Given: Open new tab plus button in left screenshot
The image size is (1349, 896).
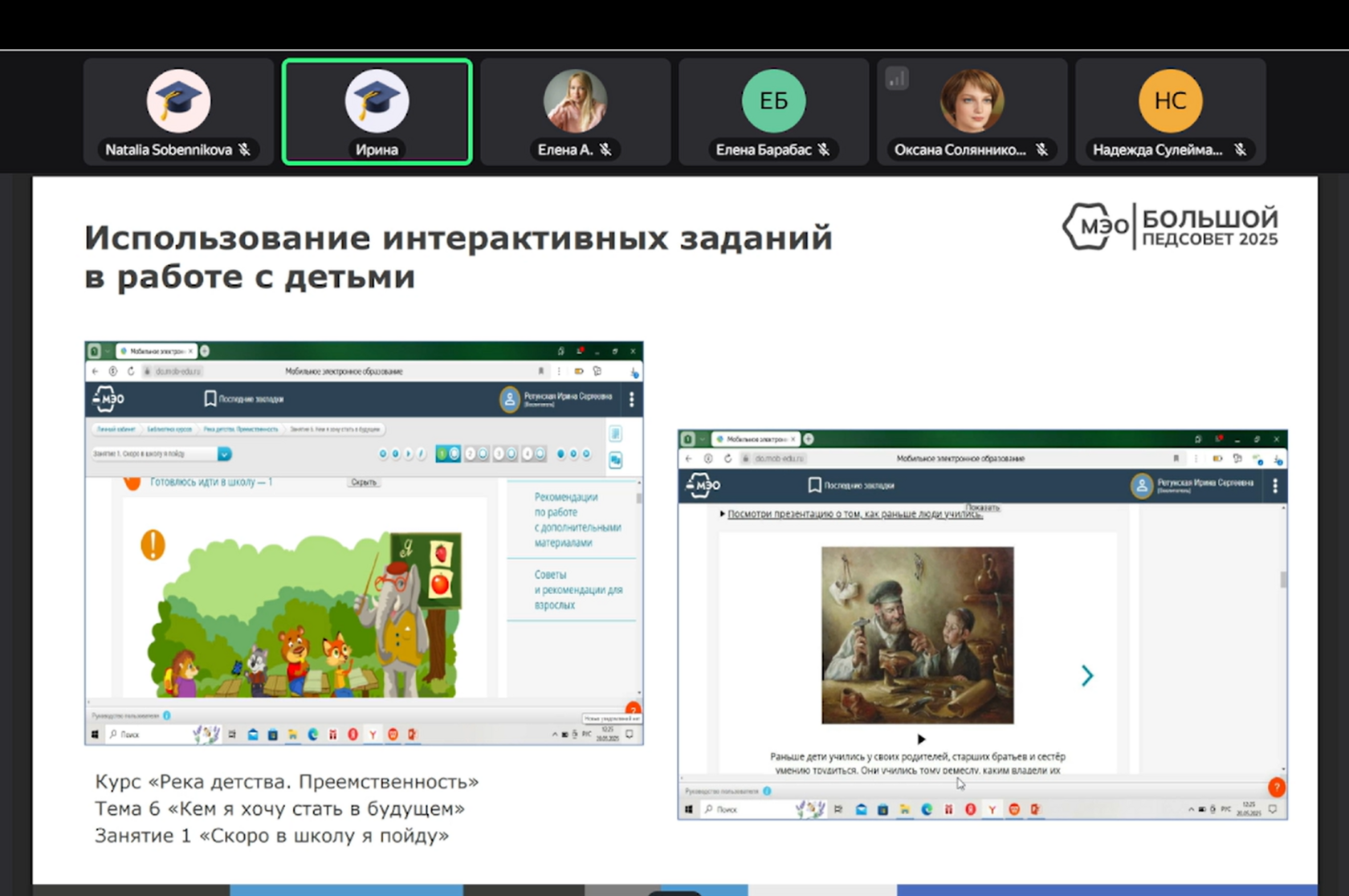Looking at the screenshot, I should pos(205,351).
